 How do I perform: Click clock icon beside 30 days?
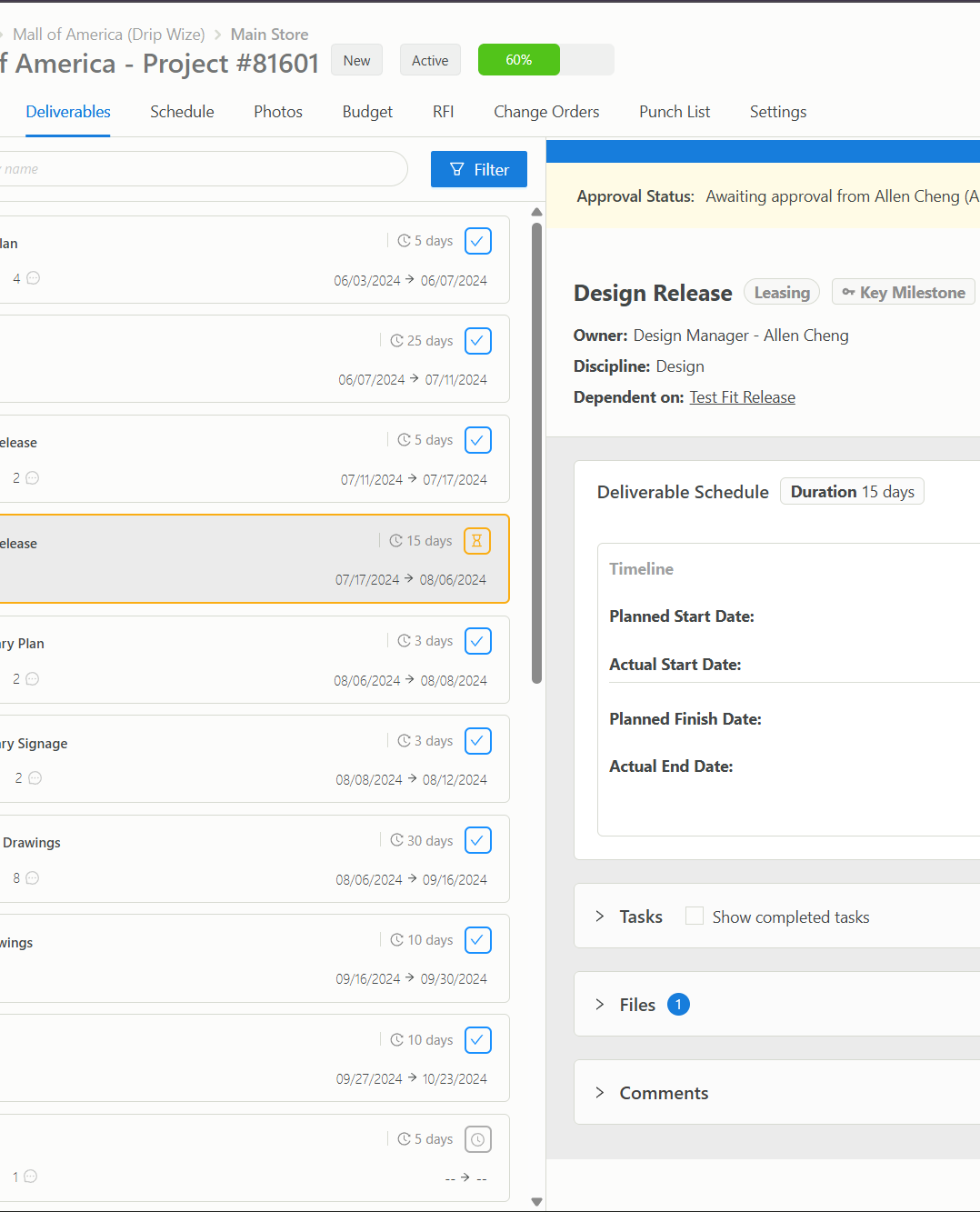[x=397, y=840]
